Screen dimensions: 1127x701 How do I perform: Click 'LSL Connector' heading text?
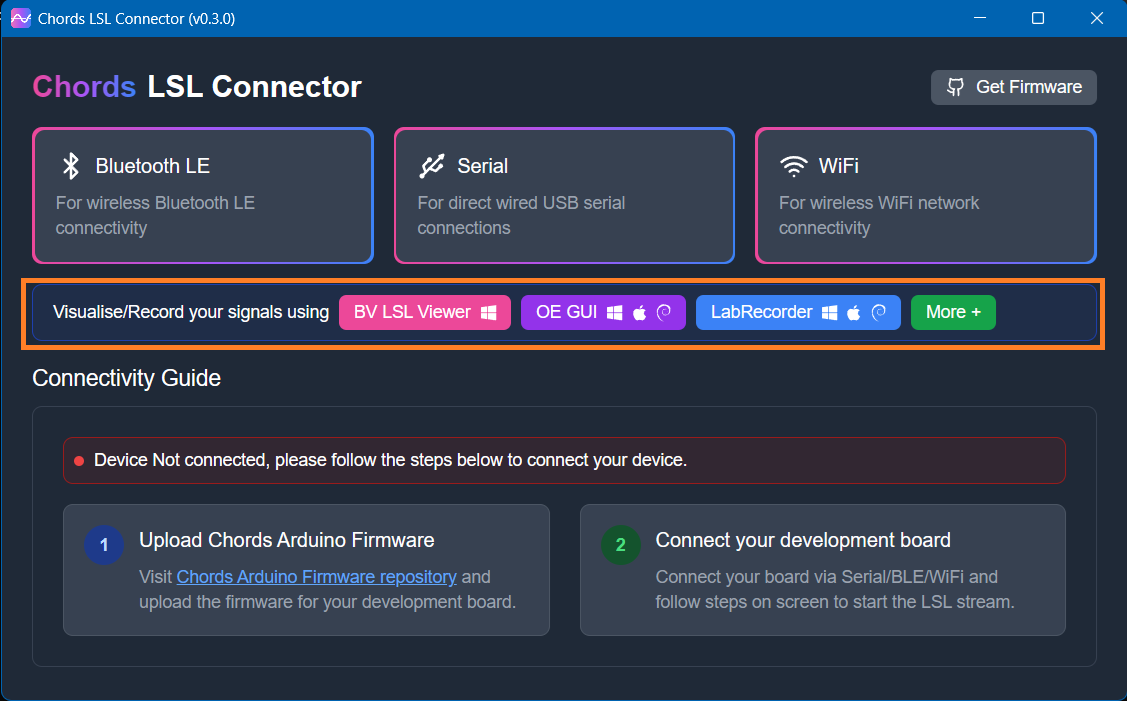pos(254,87)
